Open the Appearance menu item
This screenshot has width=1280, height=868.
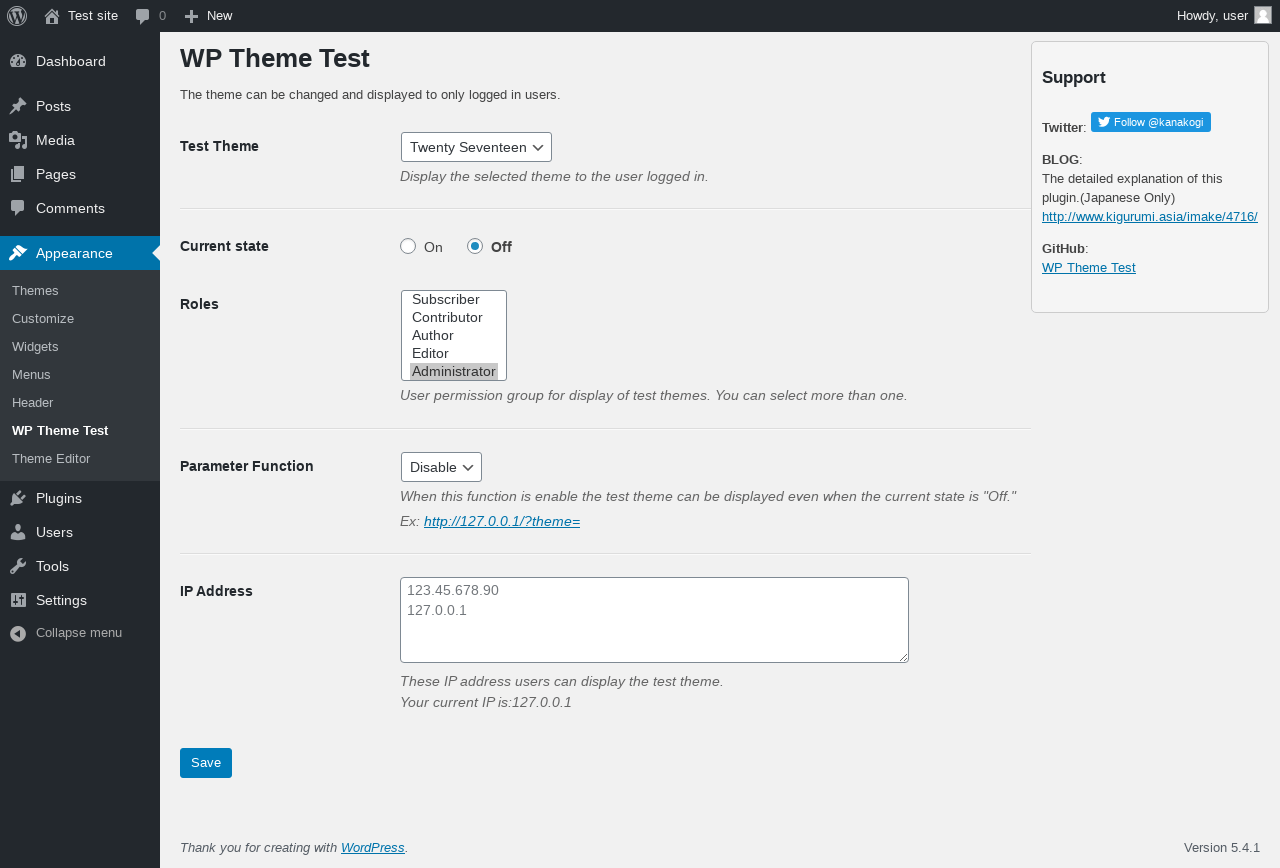(x=80, y=253)
